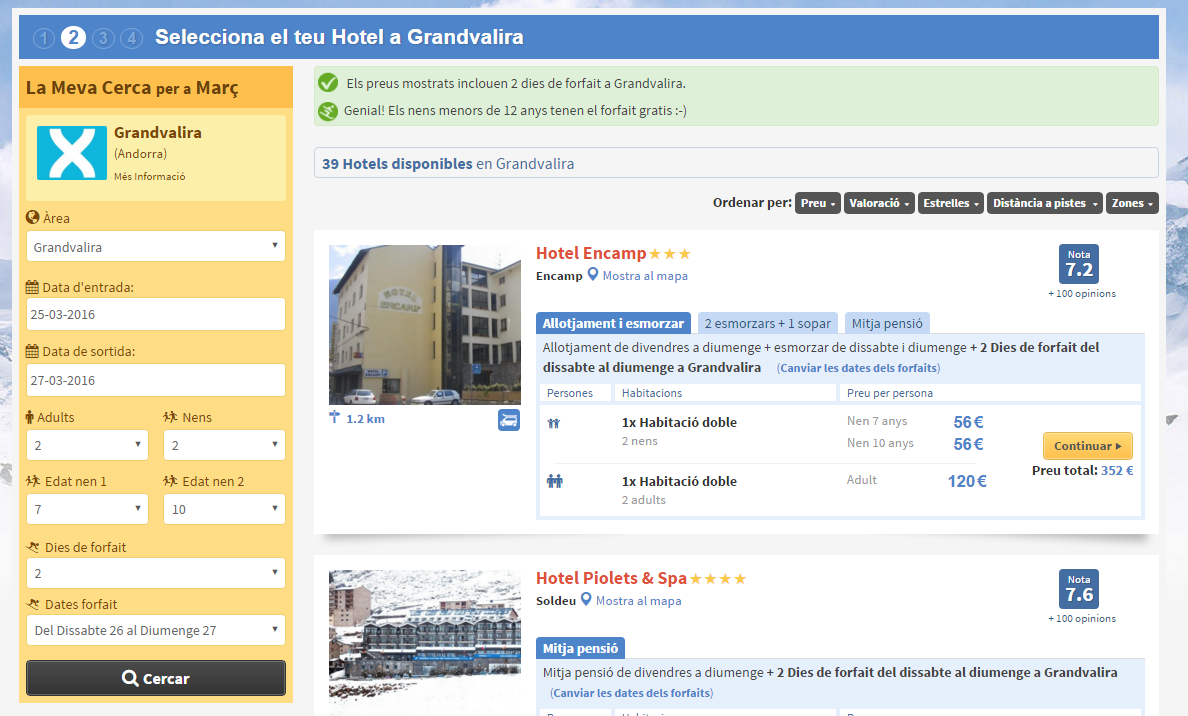Open the Edat nen 2 age dropdown

(x=224, y=509)
